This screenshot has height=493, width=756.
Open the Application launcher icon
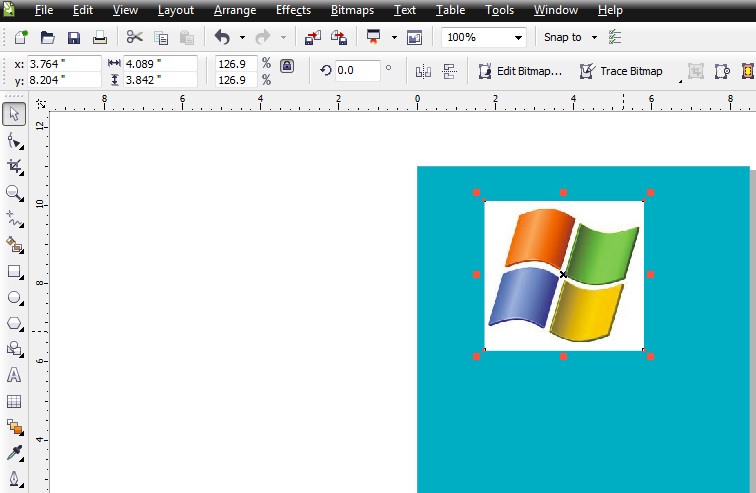click(373, 37)
